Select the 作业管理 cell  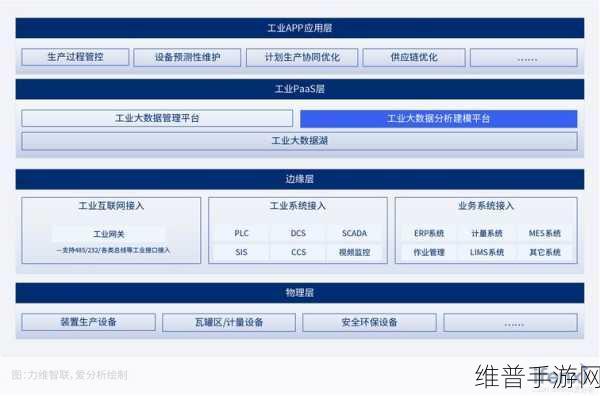coord(429,253)
